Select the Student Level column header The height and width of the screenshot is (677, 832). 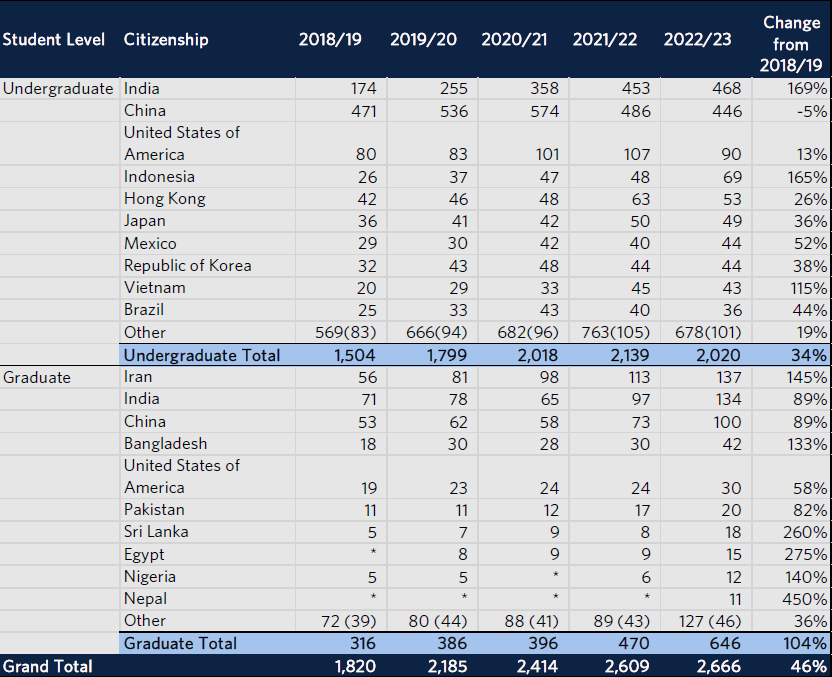(x=54, y=39)
